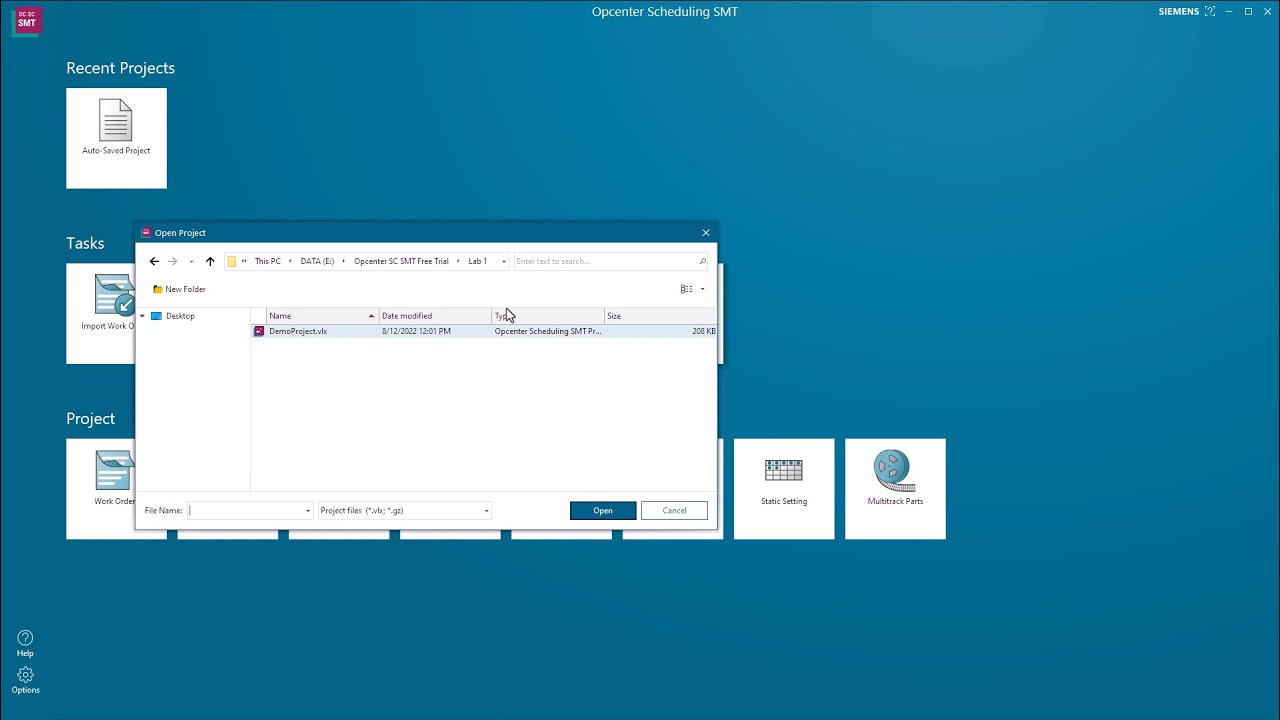Click the Cancel button
1280x720 pixels.
[674, 510]
